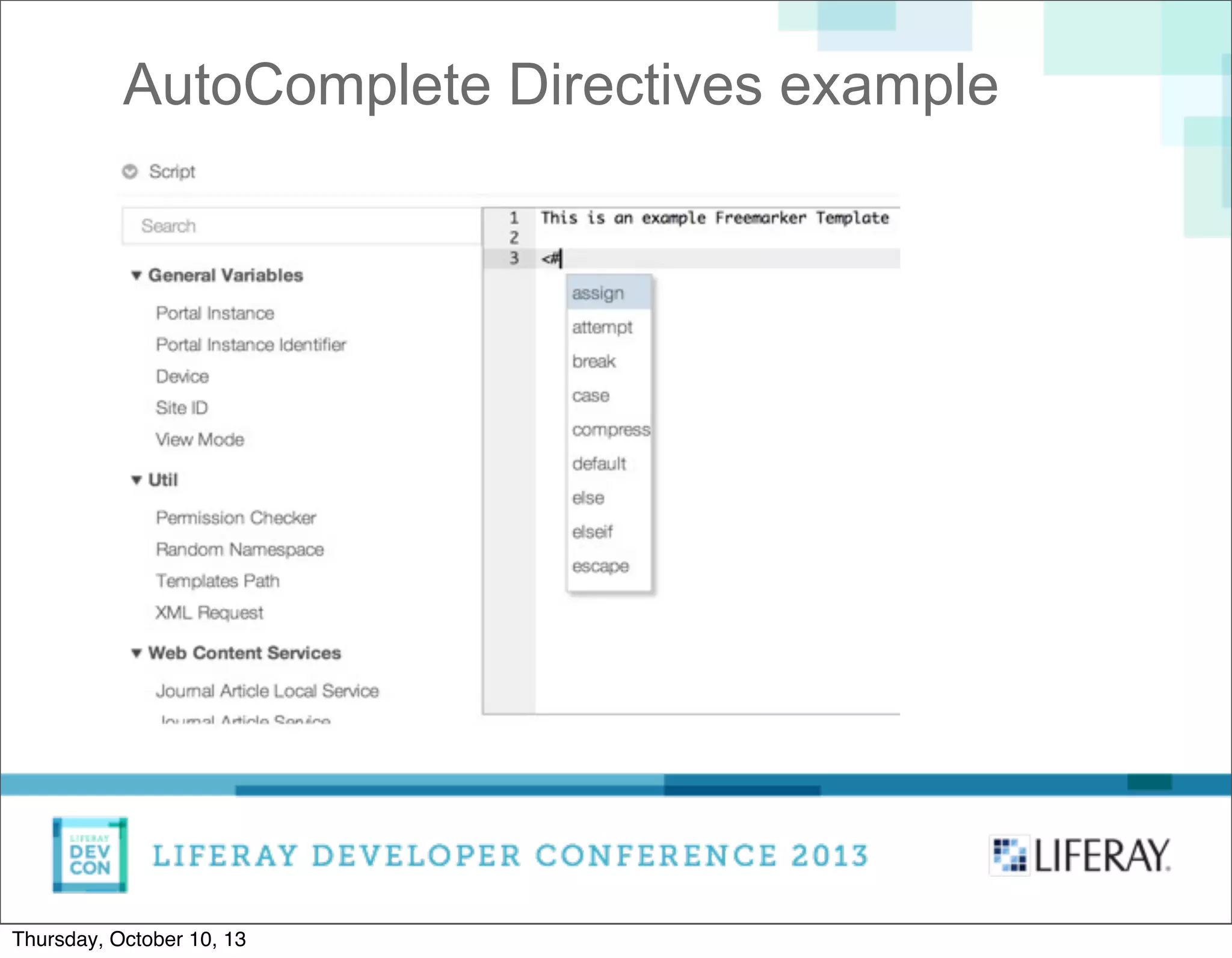Choose the compress autocomplete suggestion
Screen dimensions: 1232x958
point(609,430)
